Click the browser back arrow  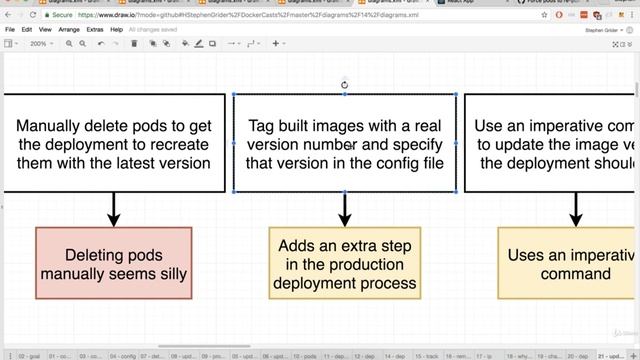(8, 15)
